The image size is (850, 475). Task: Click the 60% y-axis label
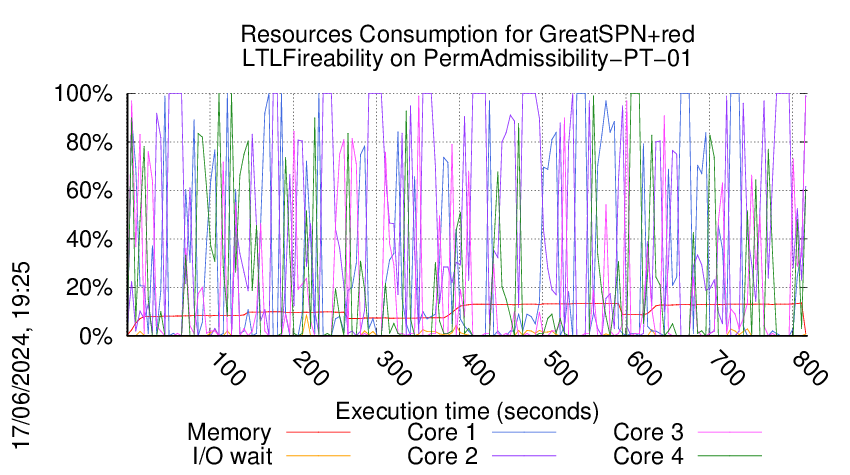point(89,191)
